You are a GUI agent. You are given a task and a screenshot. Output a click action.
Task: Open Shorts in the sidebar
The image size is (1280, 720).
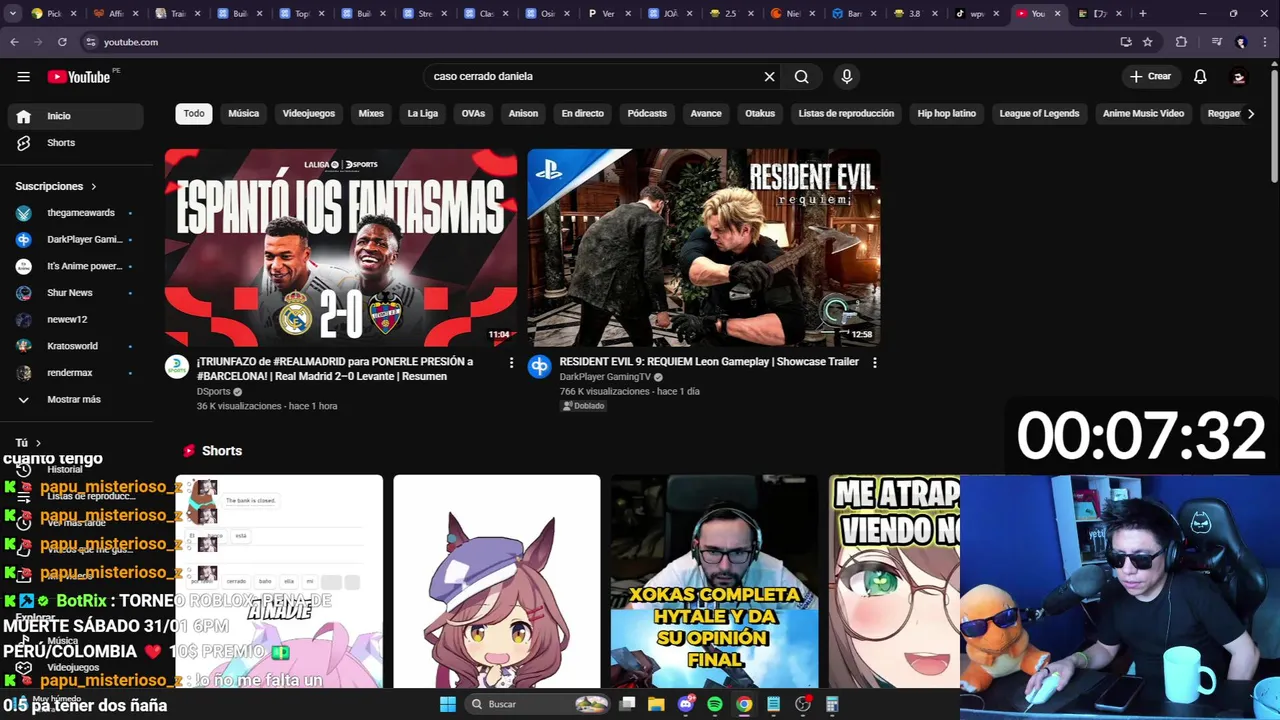click(x=76, y=143)
